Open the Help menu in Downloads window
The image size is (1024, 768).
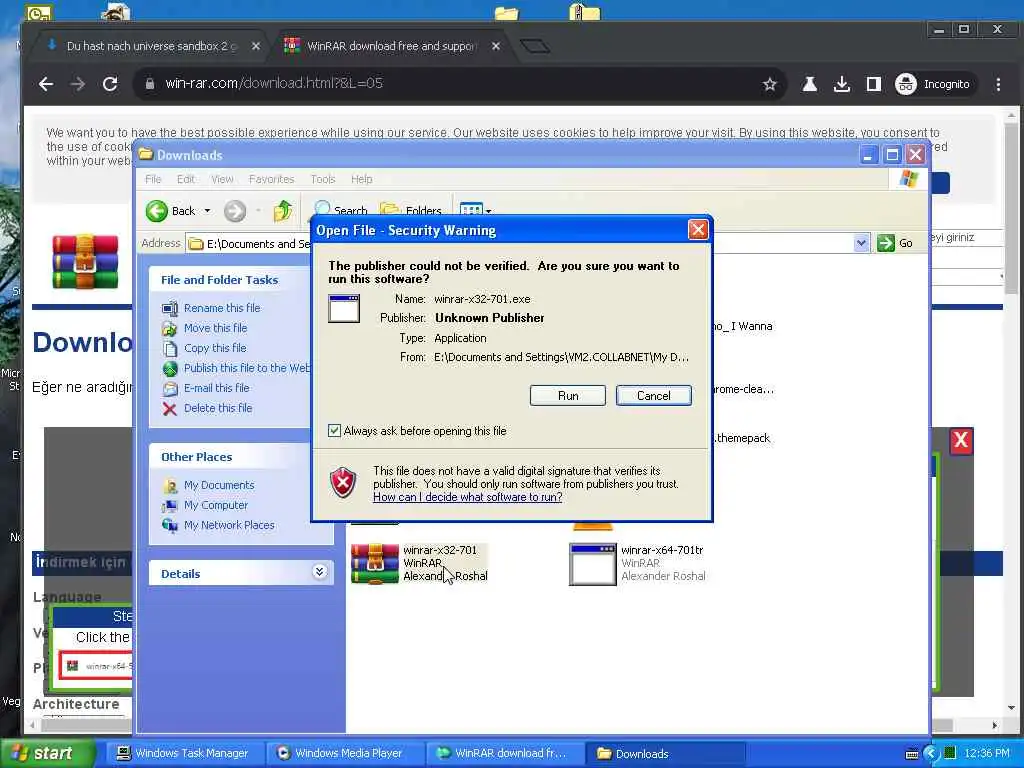361,179
